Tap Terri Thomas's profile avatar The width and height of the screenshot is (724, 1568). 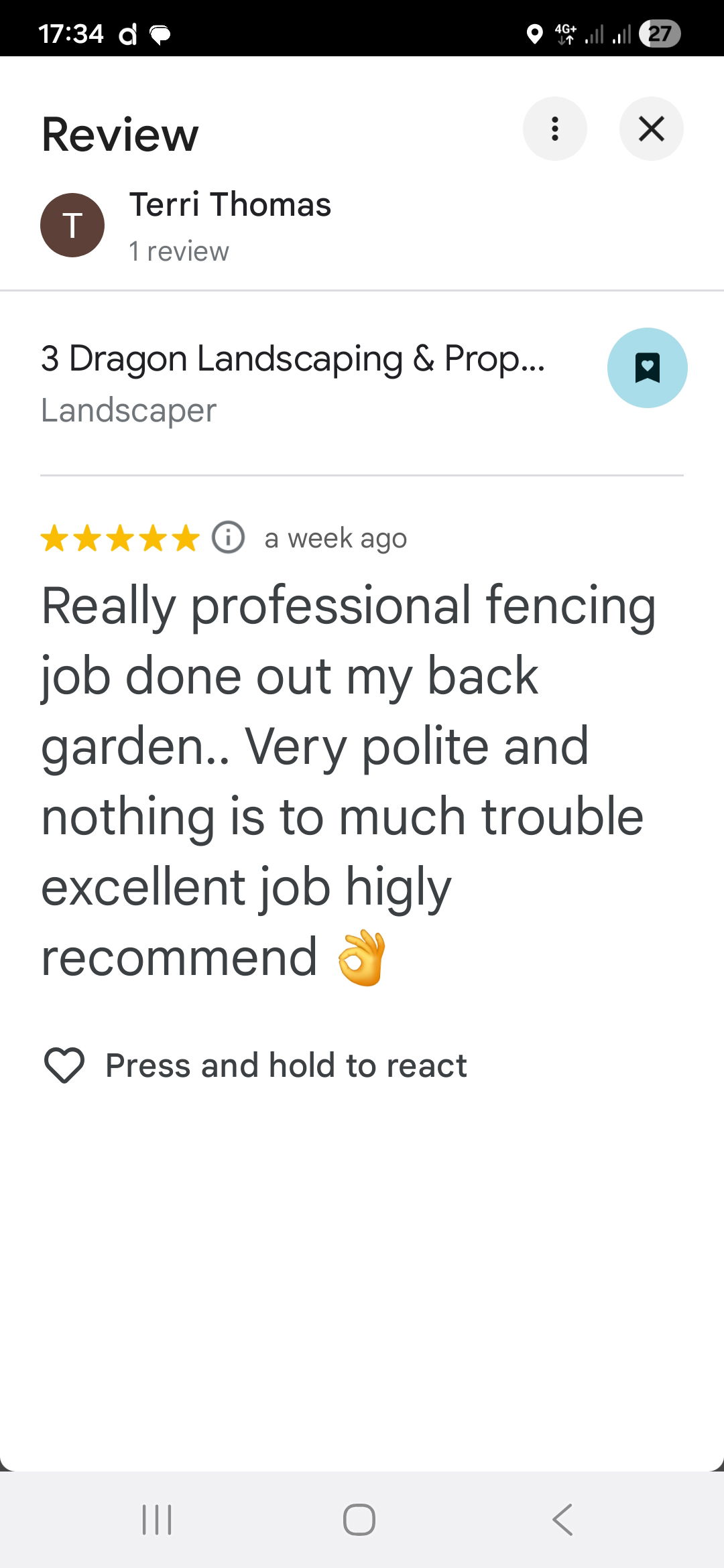(x=72, y=225)
